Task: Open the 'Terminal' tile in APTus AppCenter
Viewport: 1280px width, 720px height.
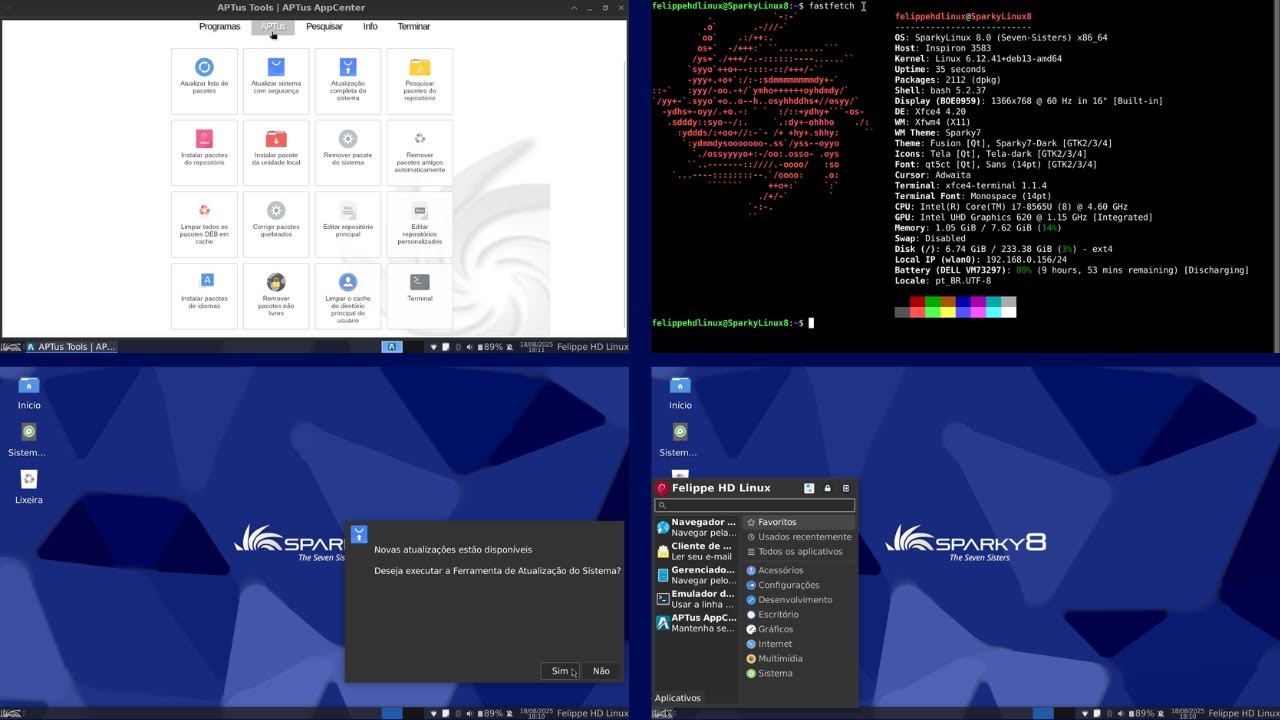Action: coord(420,297)
